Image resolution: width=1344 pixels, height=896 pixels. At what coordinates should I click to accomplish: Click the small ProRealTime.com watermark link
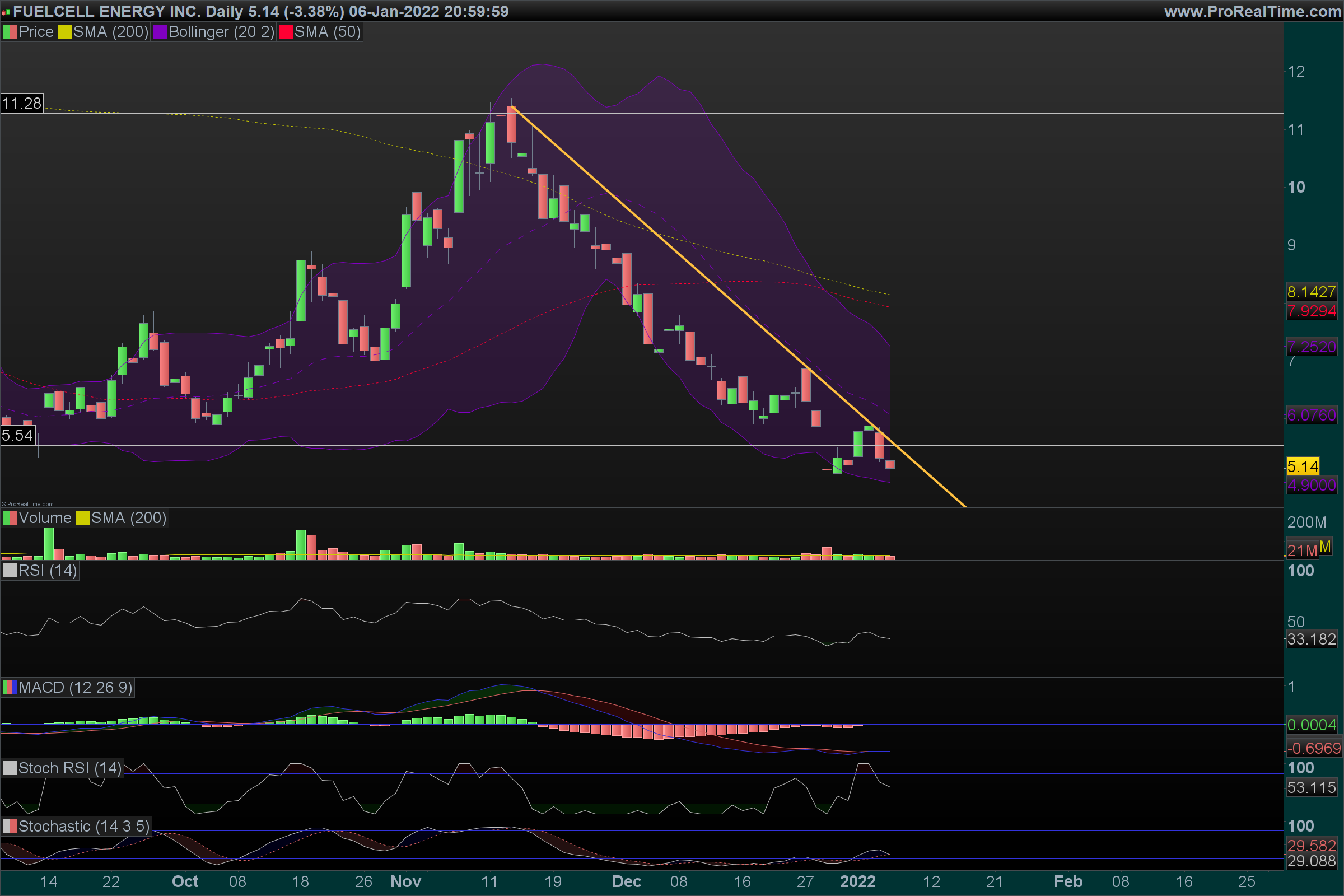27,504
